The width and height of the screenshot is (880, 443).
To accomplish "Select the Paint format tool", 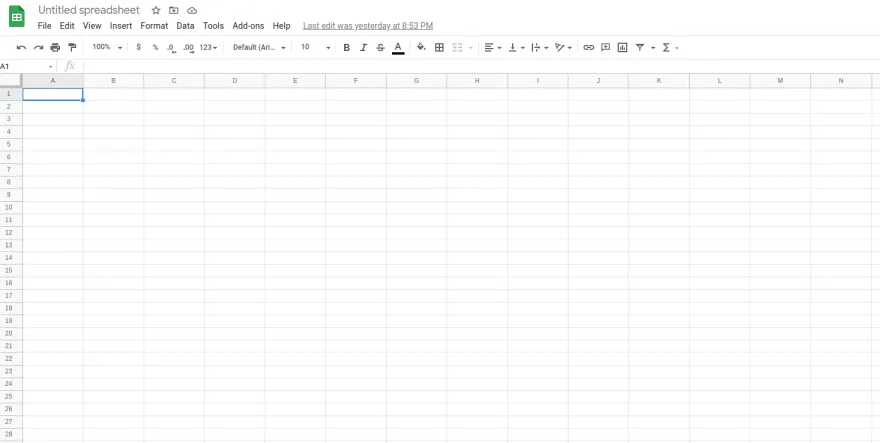I will tap(72, 47).
